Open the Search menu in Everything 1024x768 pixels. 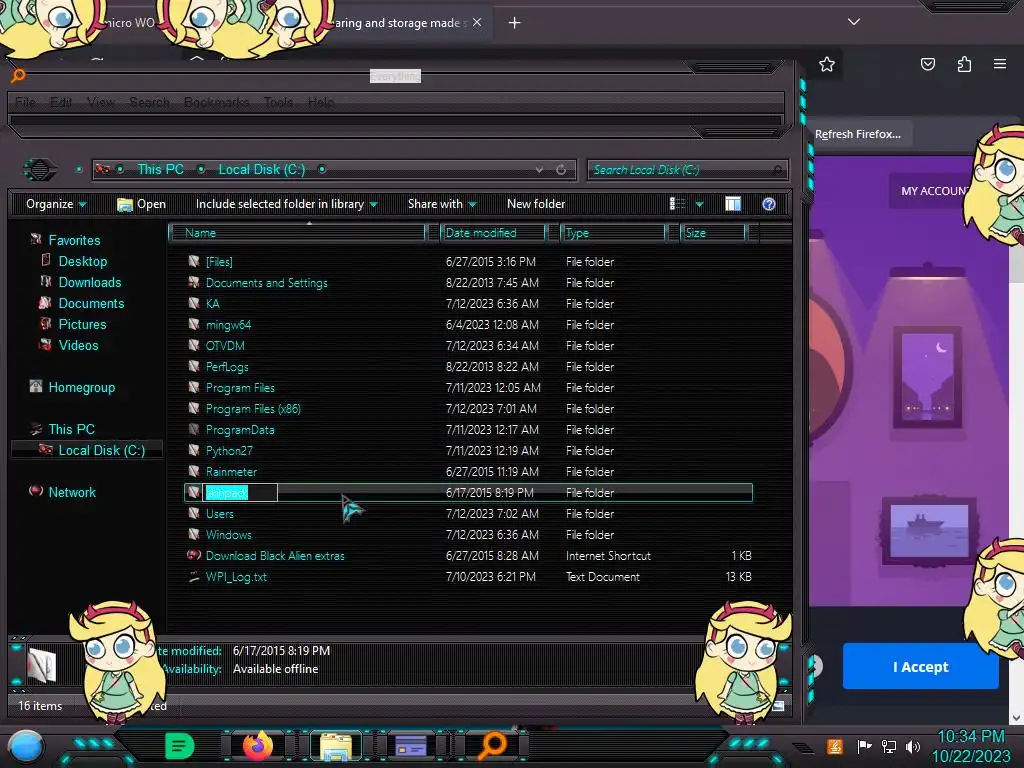point(150,102)
